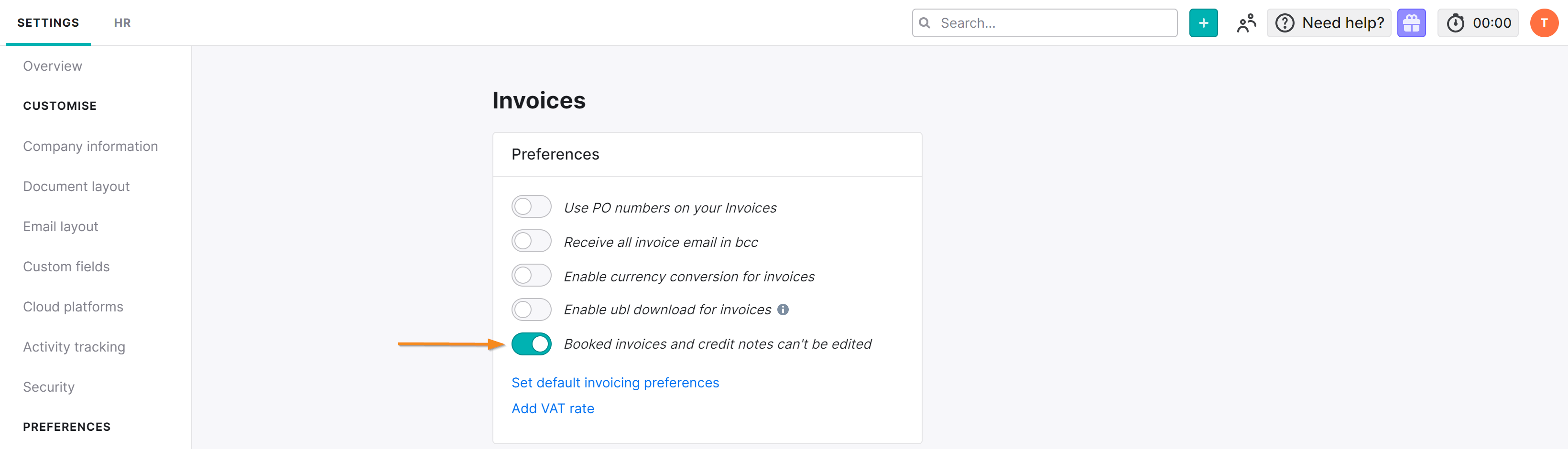Open Set default invoicing preferences link
Screen dimensions: 1568x449
615,383
